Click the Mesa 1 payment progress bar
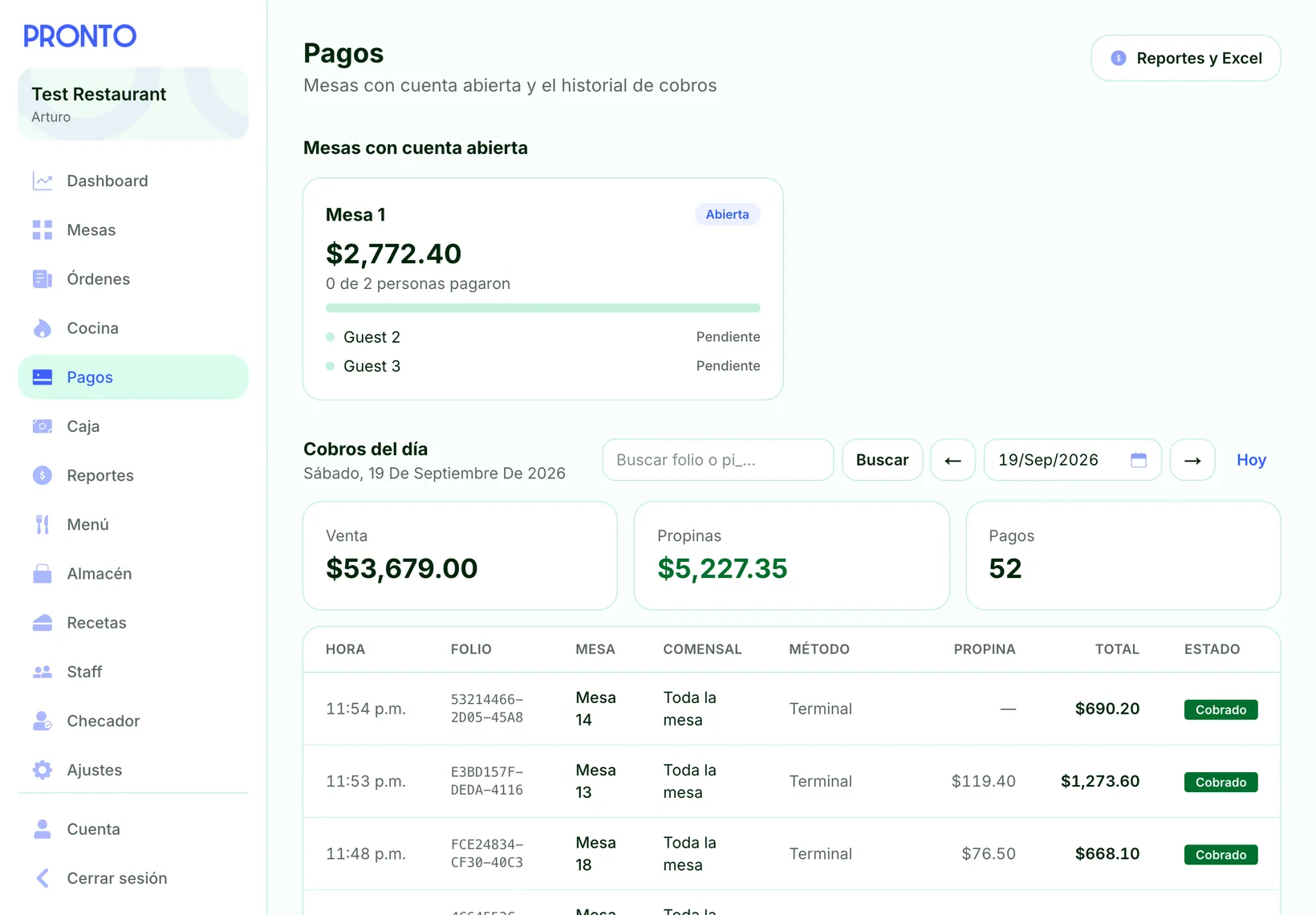 coord(542,308)
